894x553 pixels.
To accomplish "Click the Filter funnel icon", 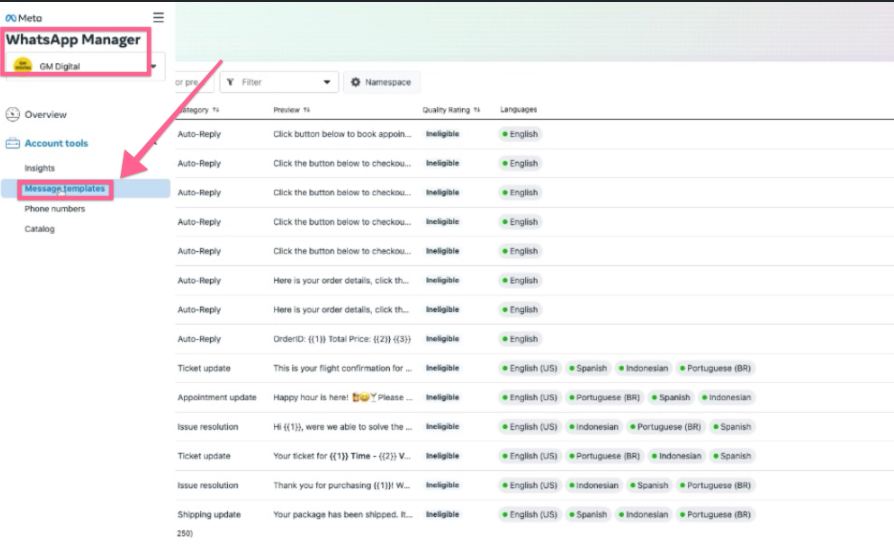I will [x=231, y=82].
